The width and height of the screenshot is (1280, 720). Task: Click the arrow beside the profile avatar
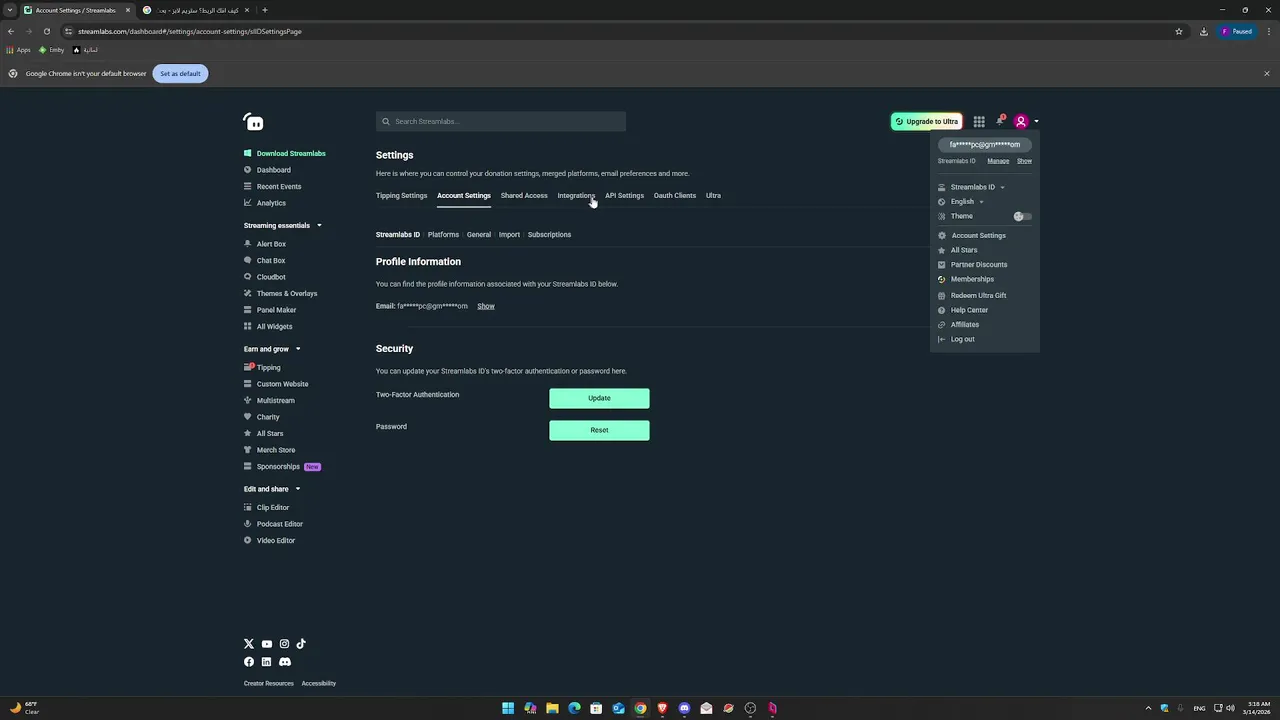pos(1036,122)
